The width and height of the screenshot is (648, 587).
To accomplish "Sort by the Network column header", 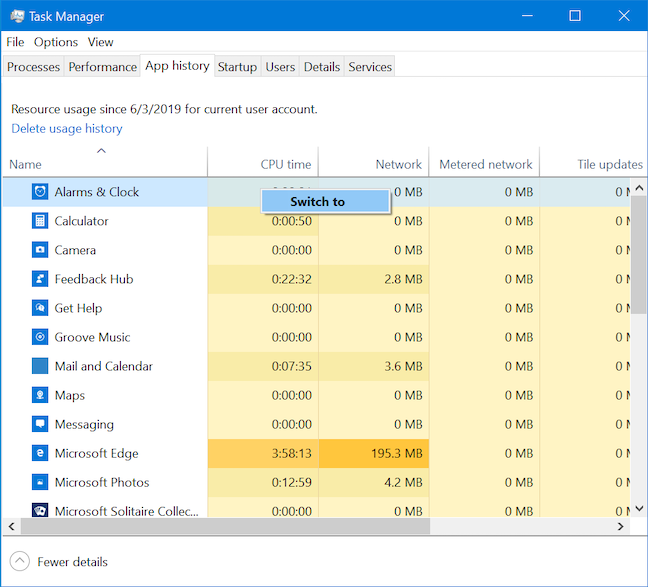I will click(x=374, y=164).
